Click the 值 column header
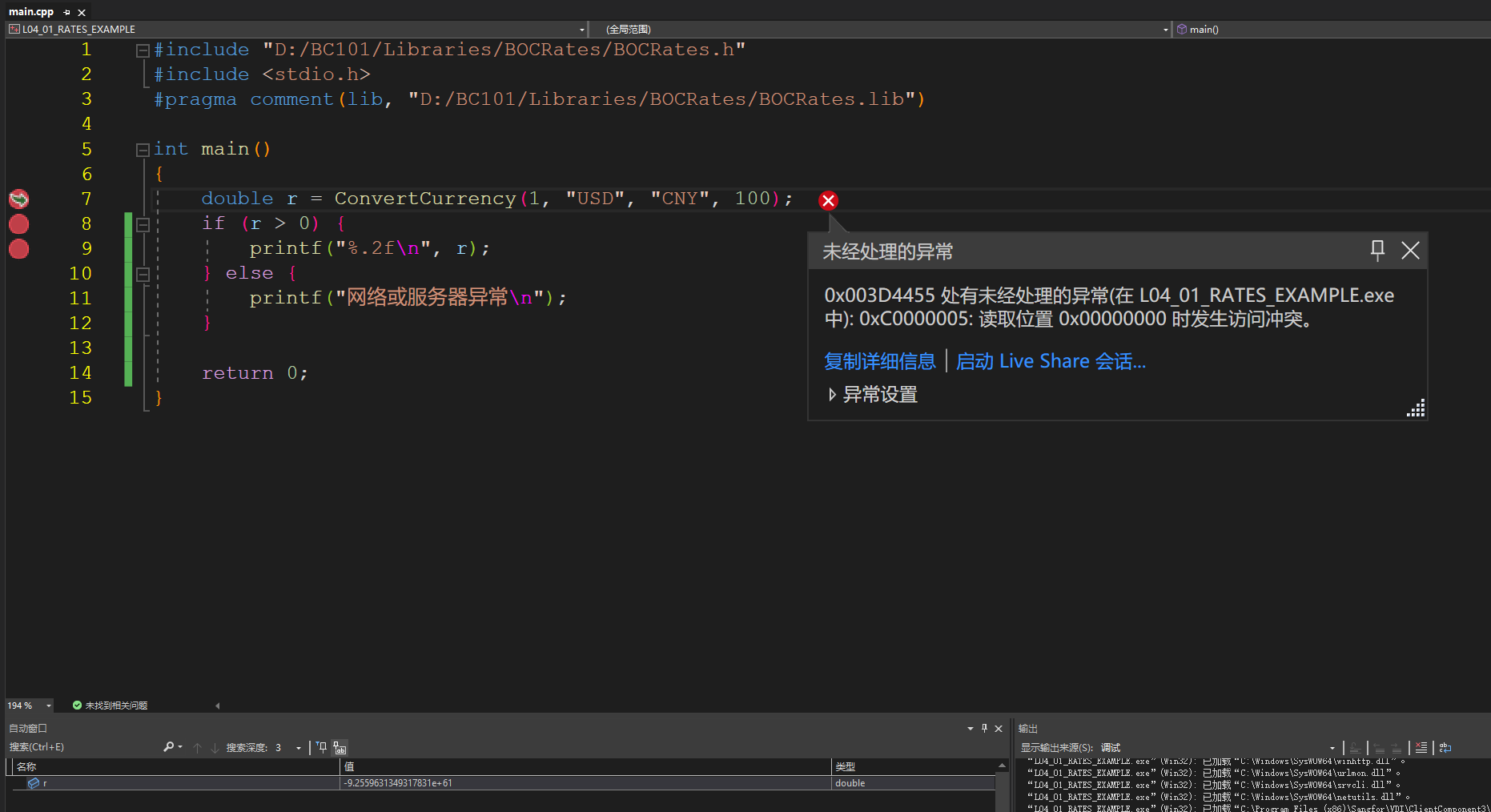The image size is (1491, 812). click(x=586, y=767)
